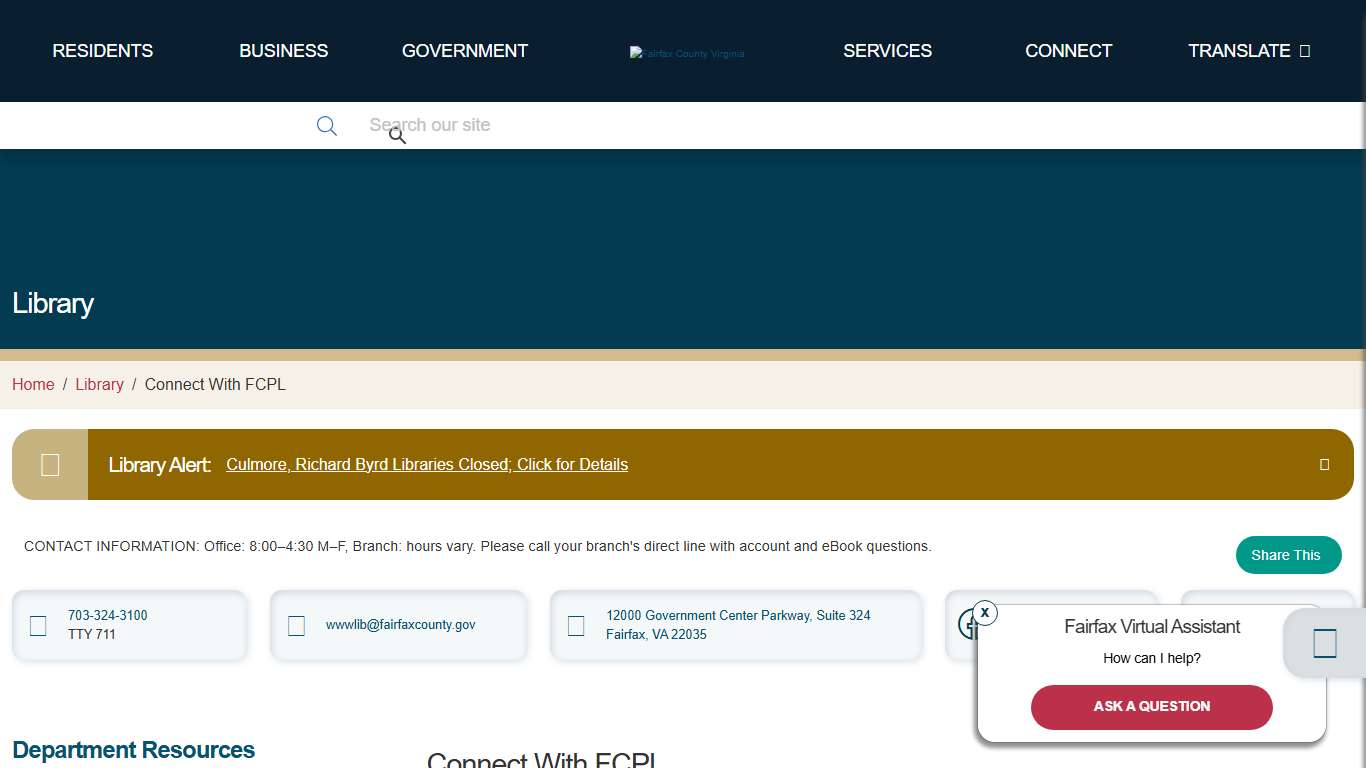Click the Share This button

coord(1288,555)
